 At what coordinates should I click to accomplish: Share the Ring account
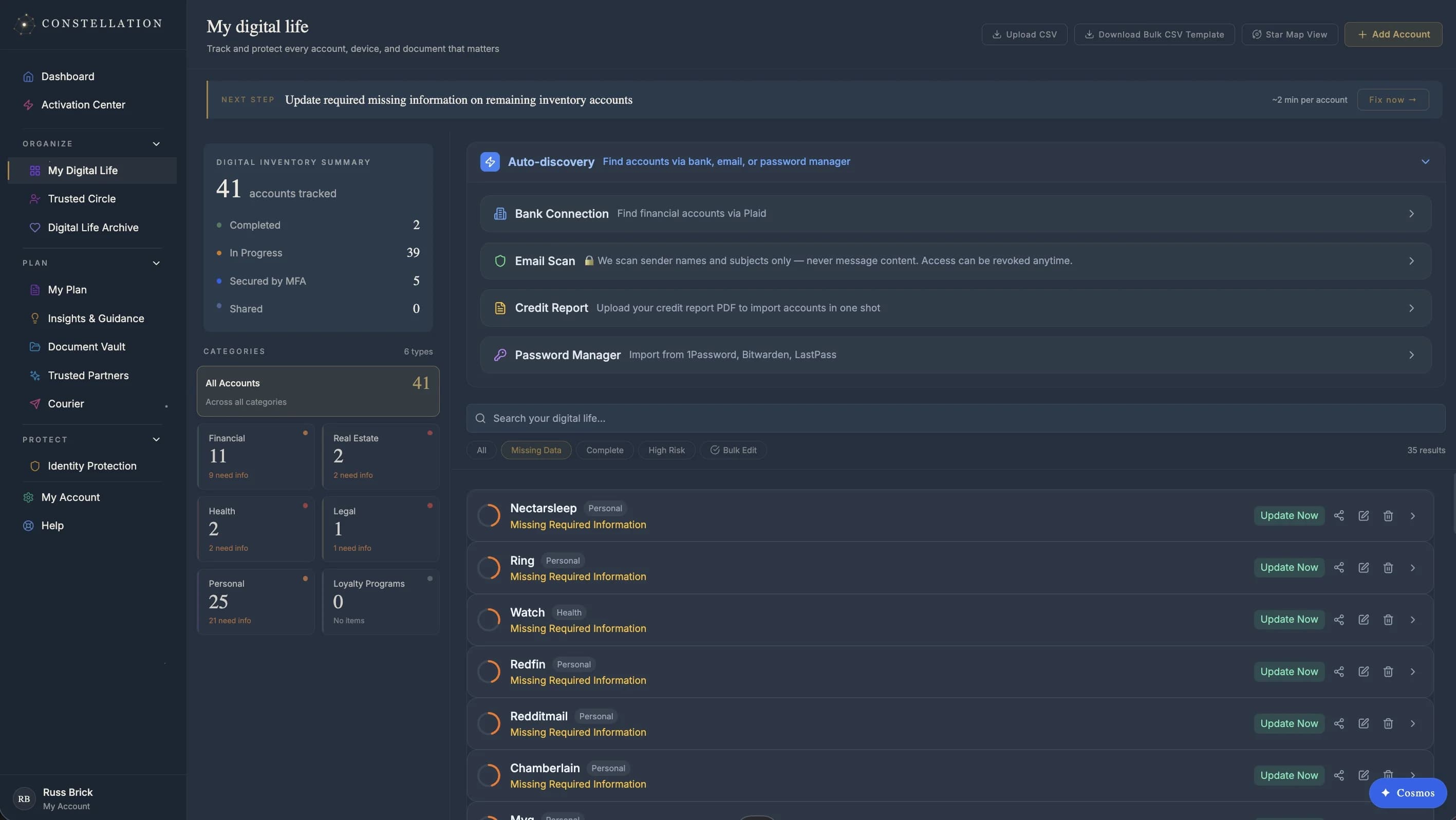[1338, 567]
